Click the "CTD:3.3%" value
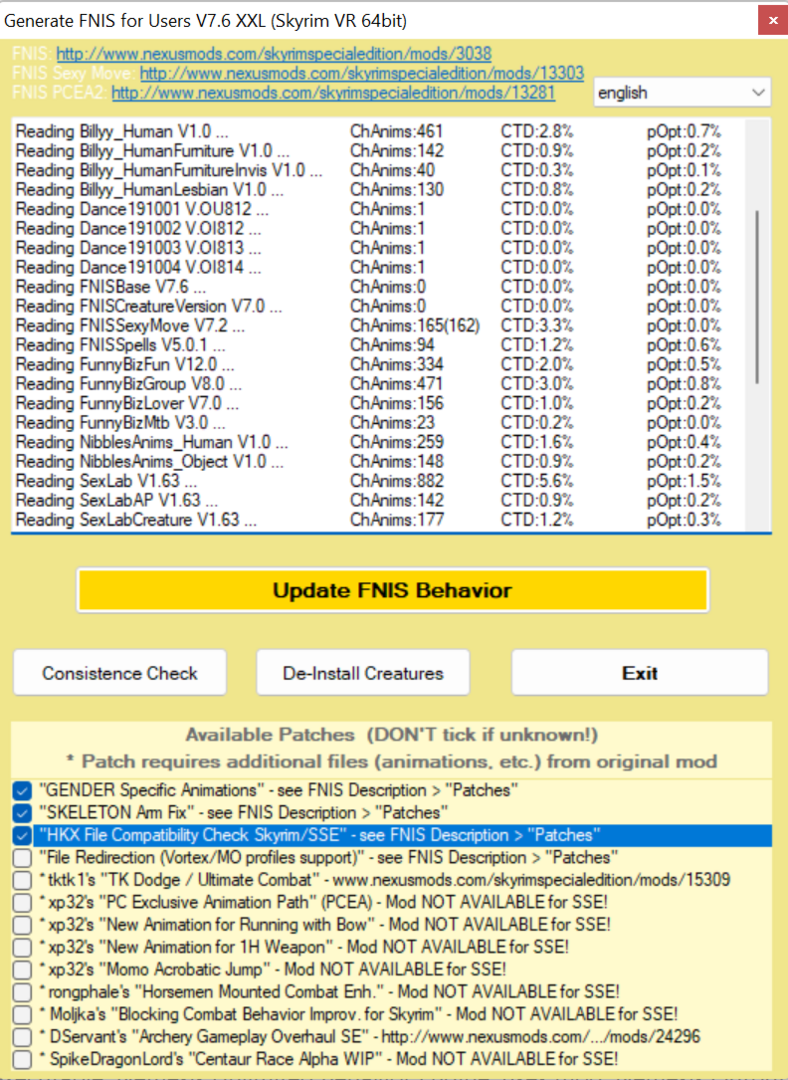788x1080 pixels. point(537,325)
